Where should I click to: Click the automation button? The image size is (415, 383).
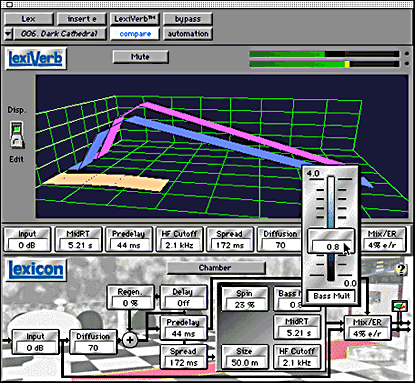188,34
